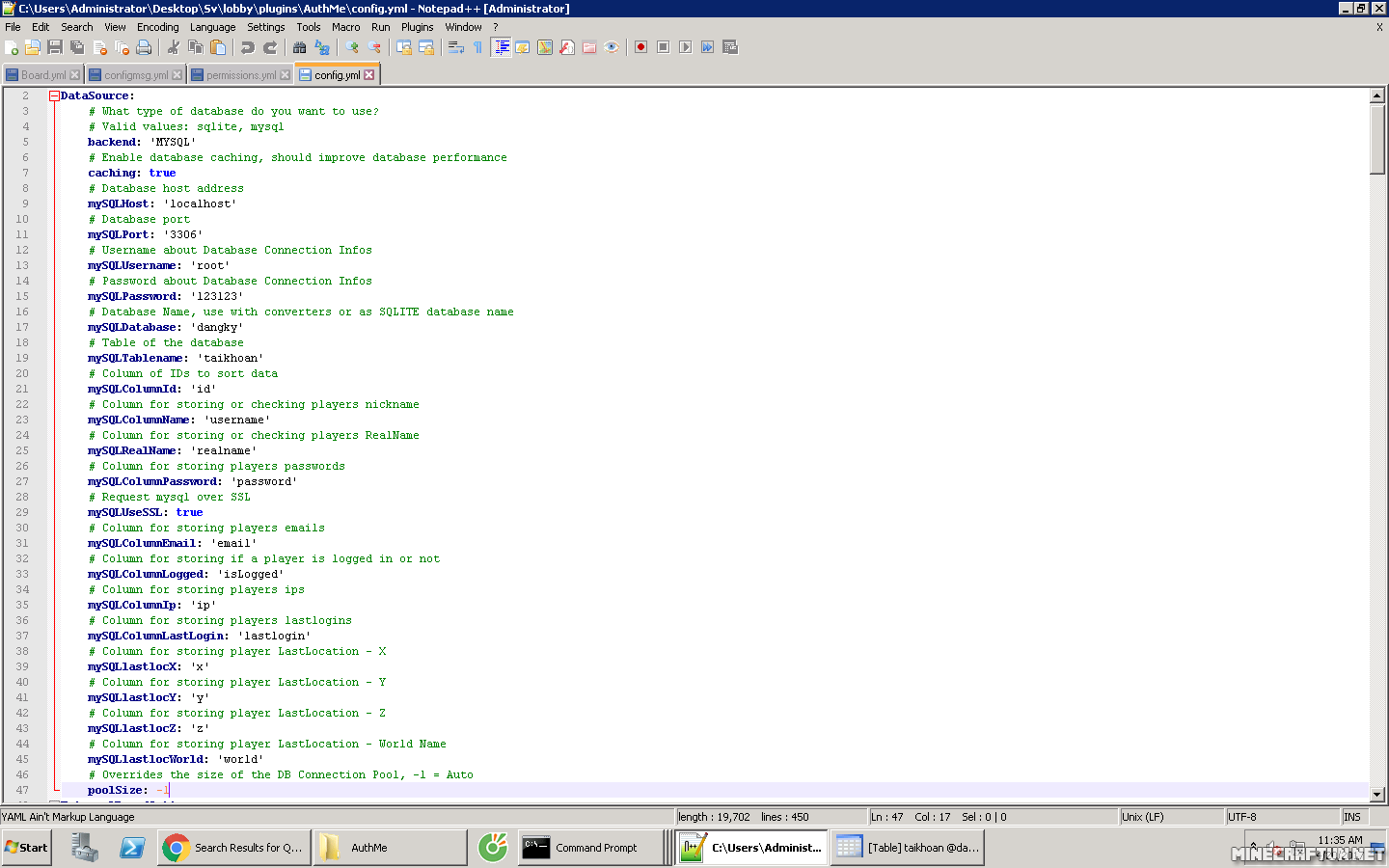Open Find with the binoculars icon
Viewport: 1389px width, 868px height.
click(299, 47)
